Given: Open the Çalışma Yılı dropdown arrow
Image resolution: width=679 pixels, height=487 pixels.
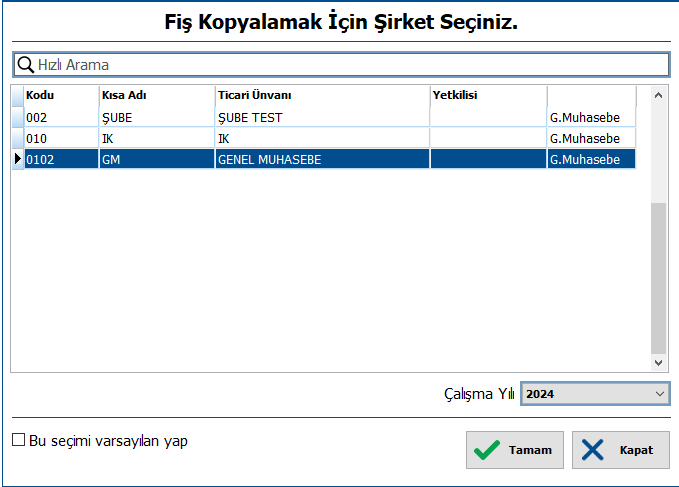Looking at the screenshot, I should (x=660, y=394).
